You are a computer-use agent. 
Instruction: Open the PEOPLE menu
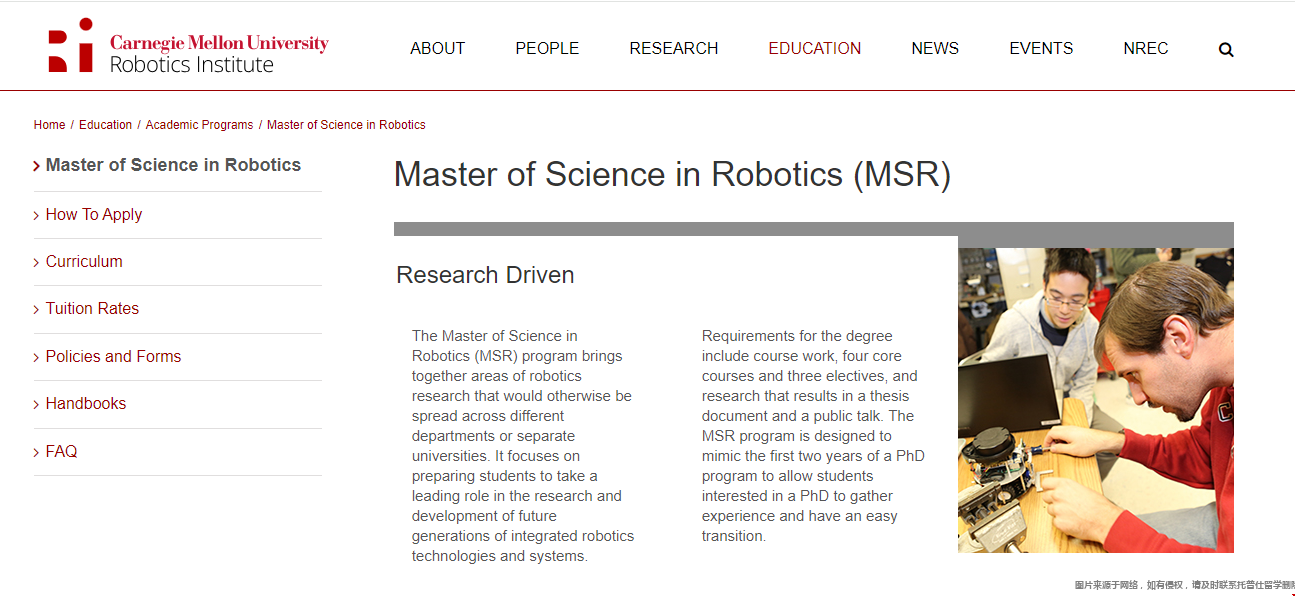click(x=547, y=48)
